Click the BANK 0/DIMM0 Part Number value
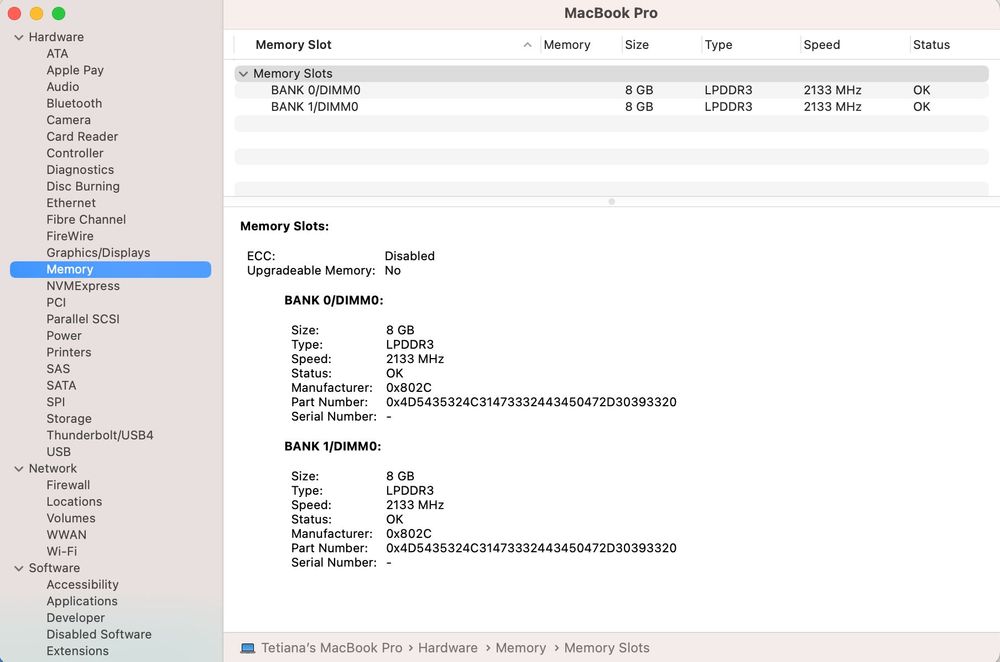This screenshot has height=662, width=1000. click(531, 402)
